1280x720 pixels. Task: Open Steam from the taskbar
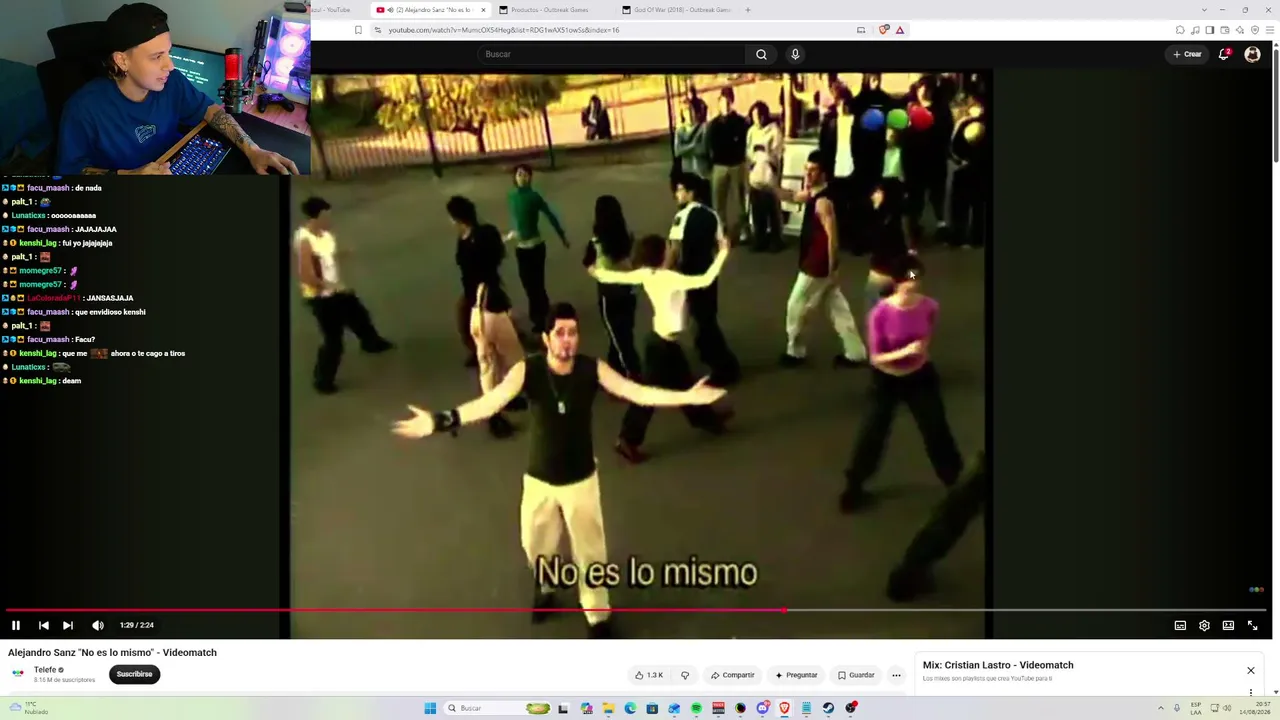[828, 708]
